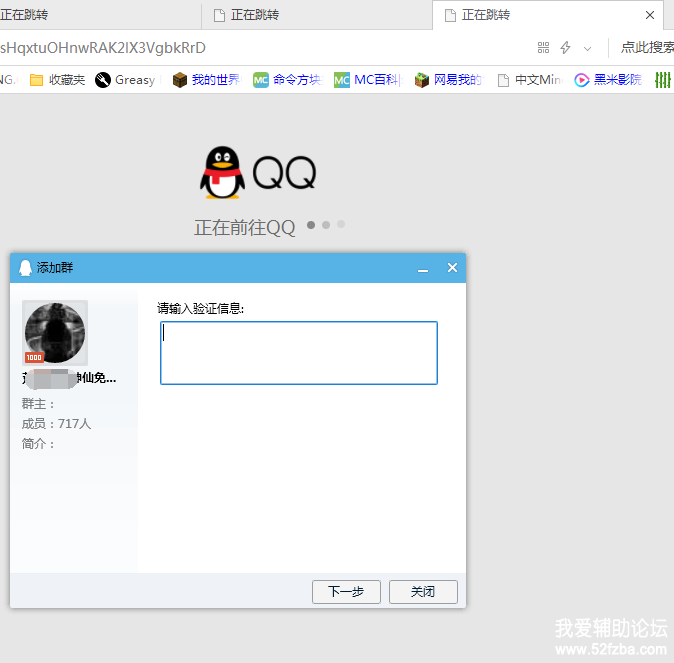Screen dimensions: 674x663
Task: Click the QR code icon in address bar
Action: click(x=544, y=47)
